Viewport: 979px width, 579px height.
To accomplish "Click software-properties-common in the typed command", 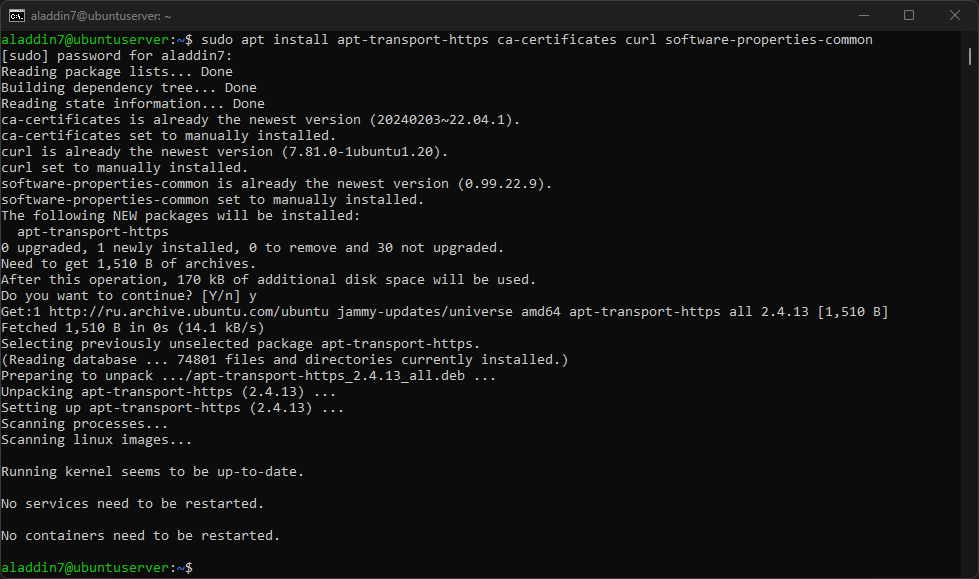I will pyautogui.click(x=769, y=40).
